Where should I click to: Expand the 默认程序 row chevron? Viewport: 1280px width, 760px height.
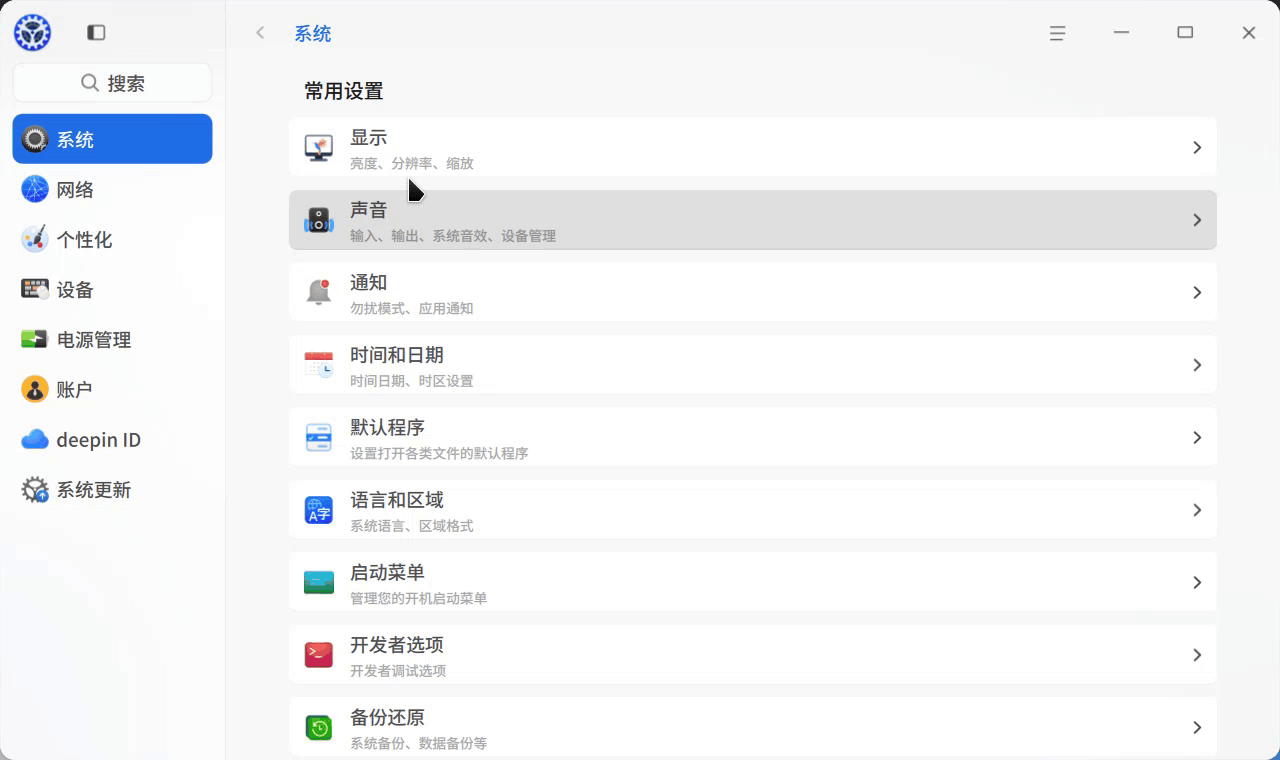point(1197,437)
